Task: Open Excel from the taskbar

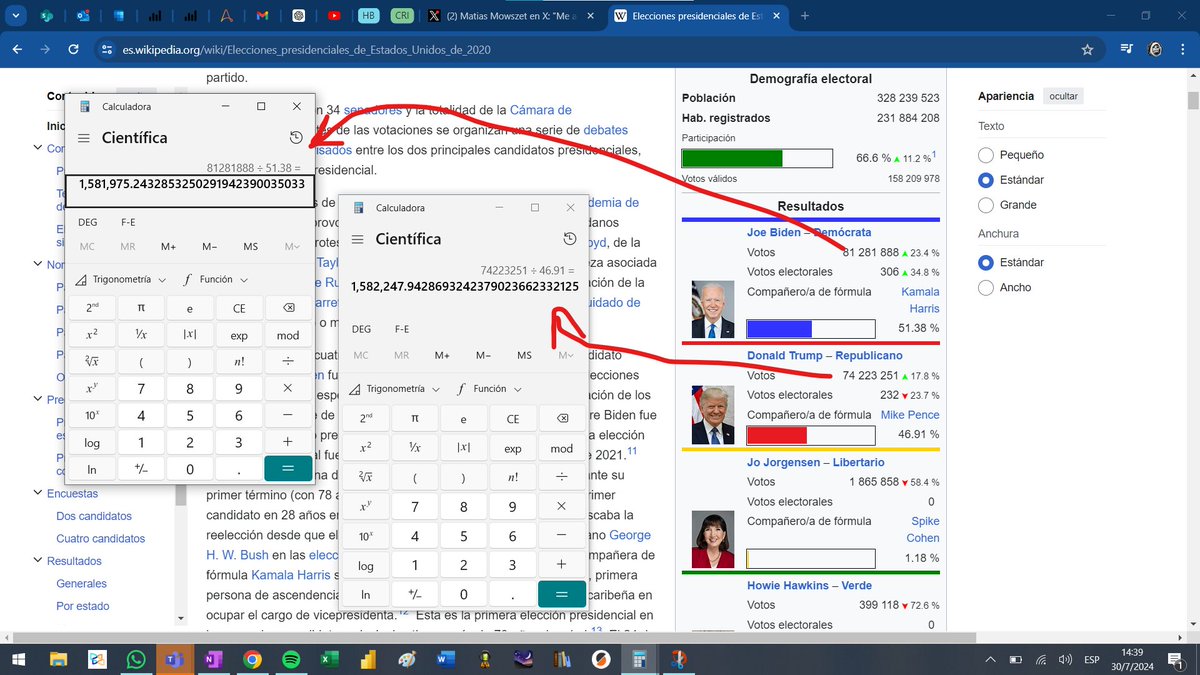Action: [329, 659]
